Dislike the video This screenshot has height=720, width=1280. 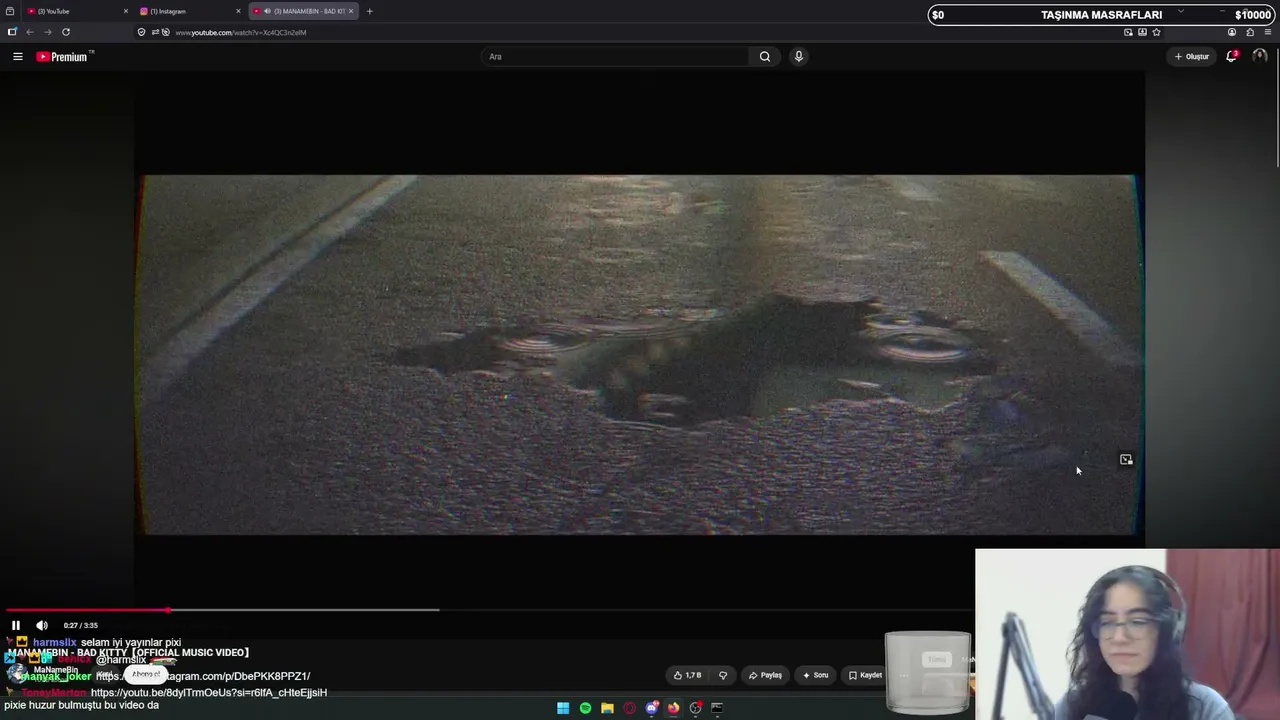tap(723, 675)
